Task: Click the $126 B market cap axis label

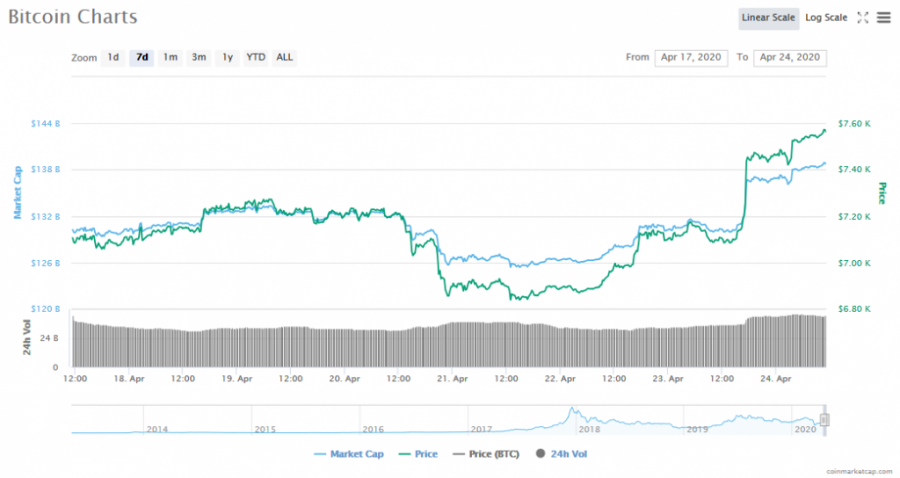Action: pos(45,263)
